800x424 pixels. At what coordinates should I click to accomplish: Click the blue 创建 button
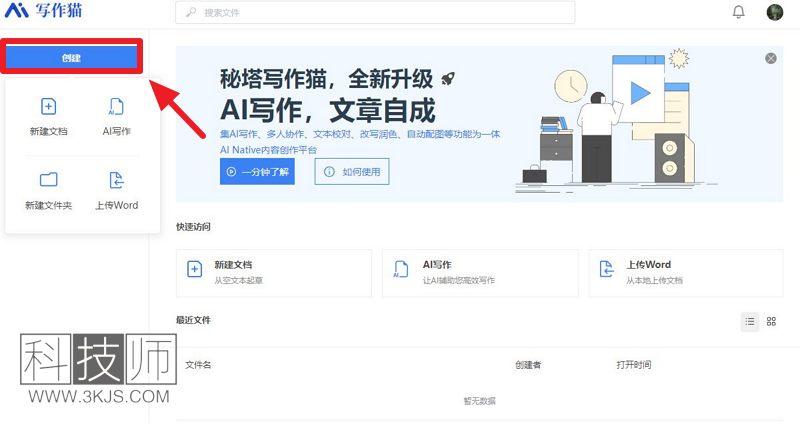(x=71, y=58)
